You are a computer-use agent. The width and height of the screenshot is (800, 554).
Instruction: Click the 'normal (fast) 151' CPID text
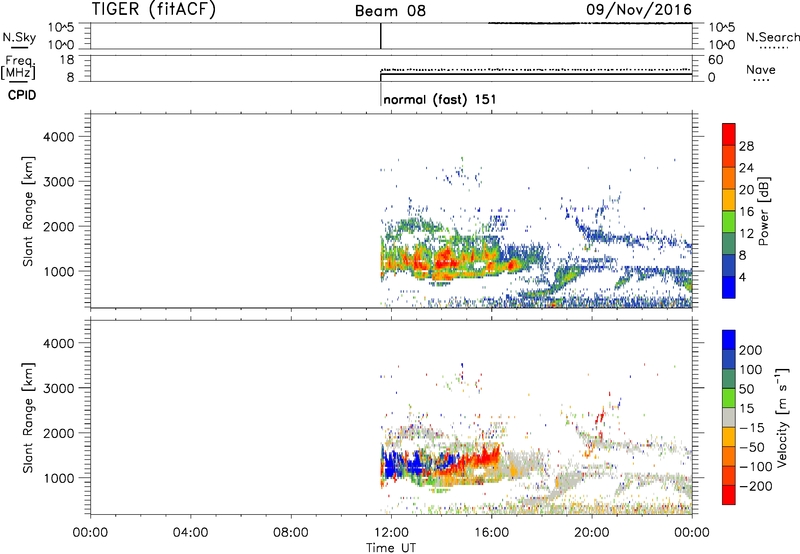click(x=439, y=99)
